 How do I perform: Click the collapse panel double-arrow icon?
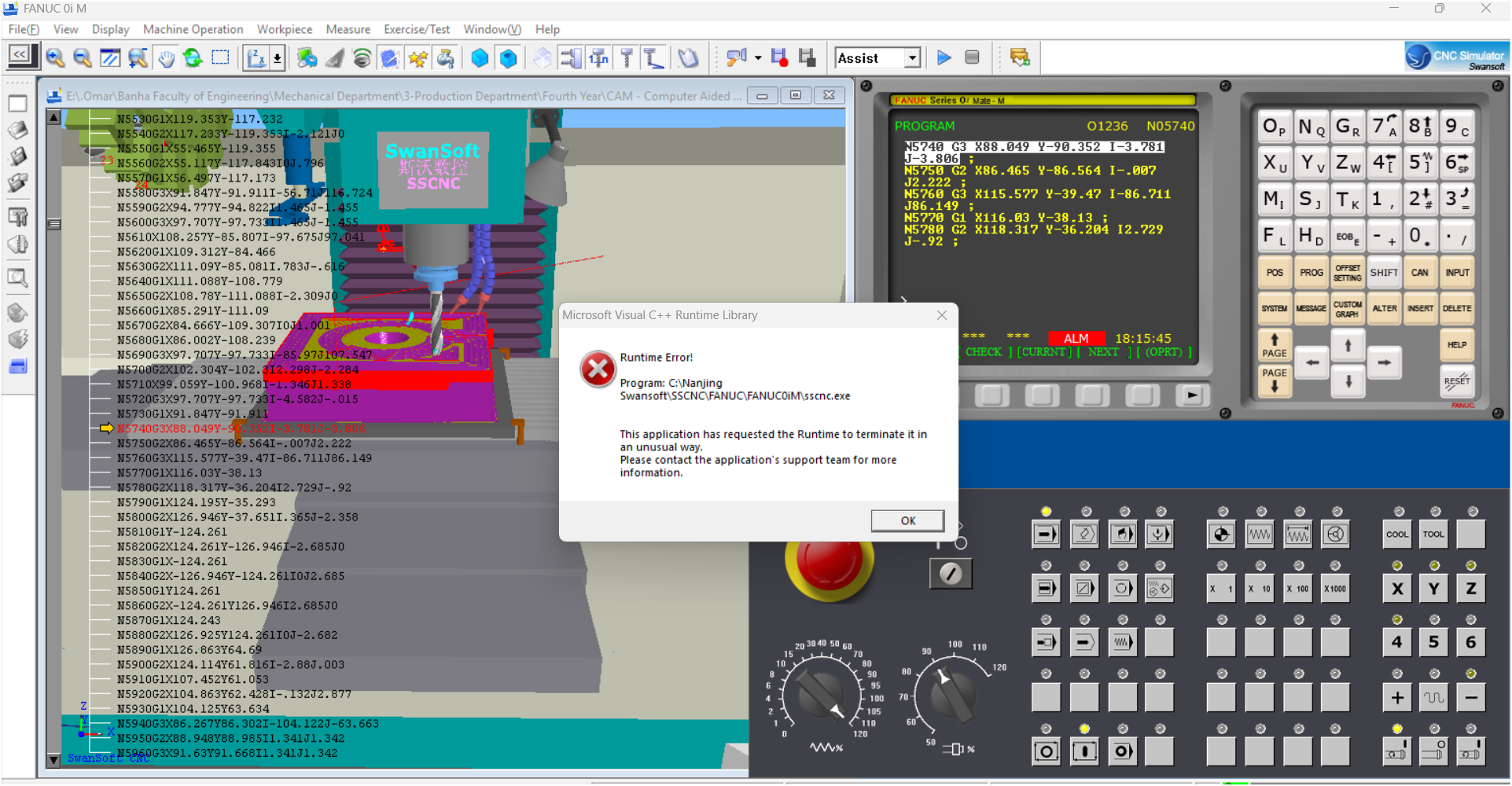(x=20, y=55)
